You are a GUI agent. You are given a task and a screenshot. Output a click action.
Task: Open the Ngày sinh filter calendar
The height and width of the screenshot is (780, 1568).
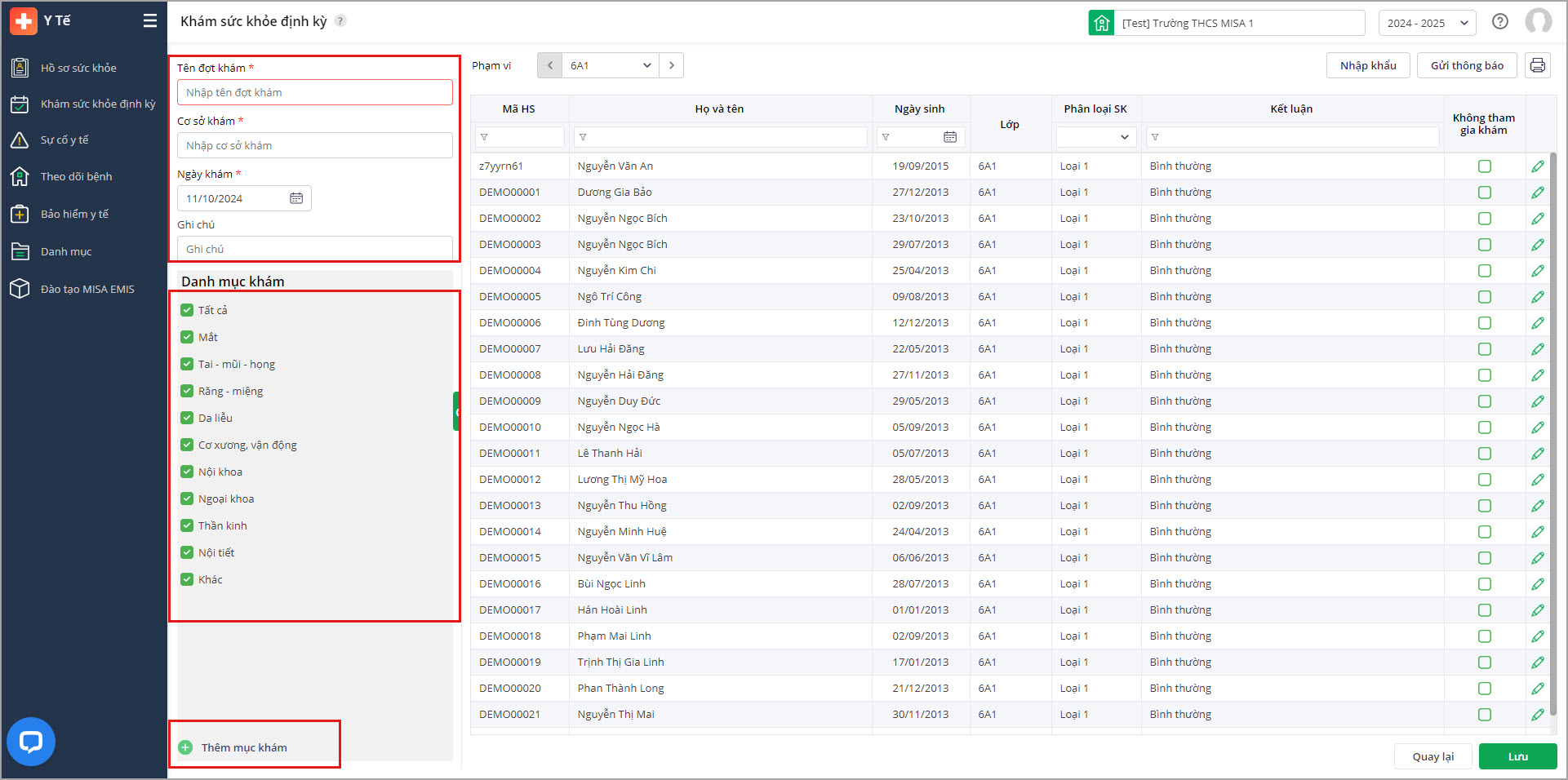click(x=950, y=137)
